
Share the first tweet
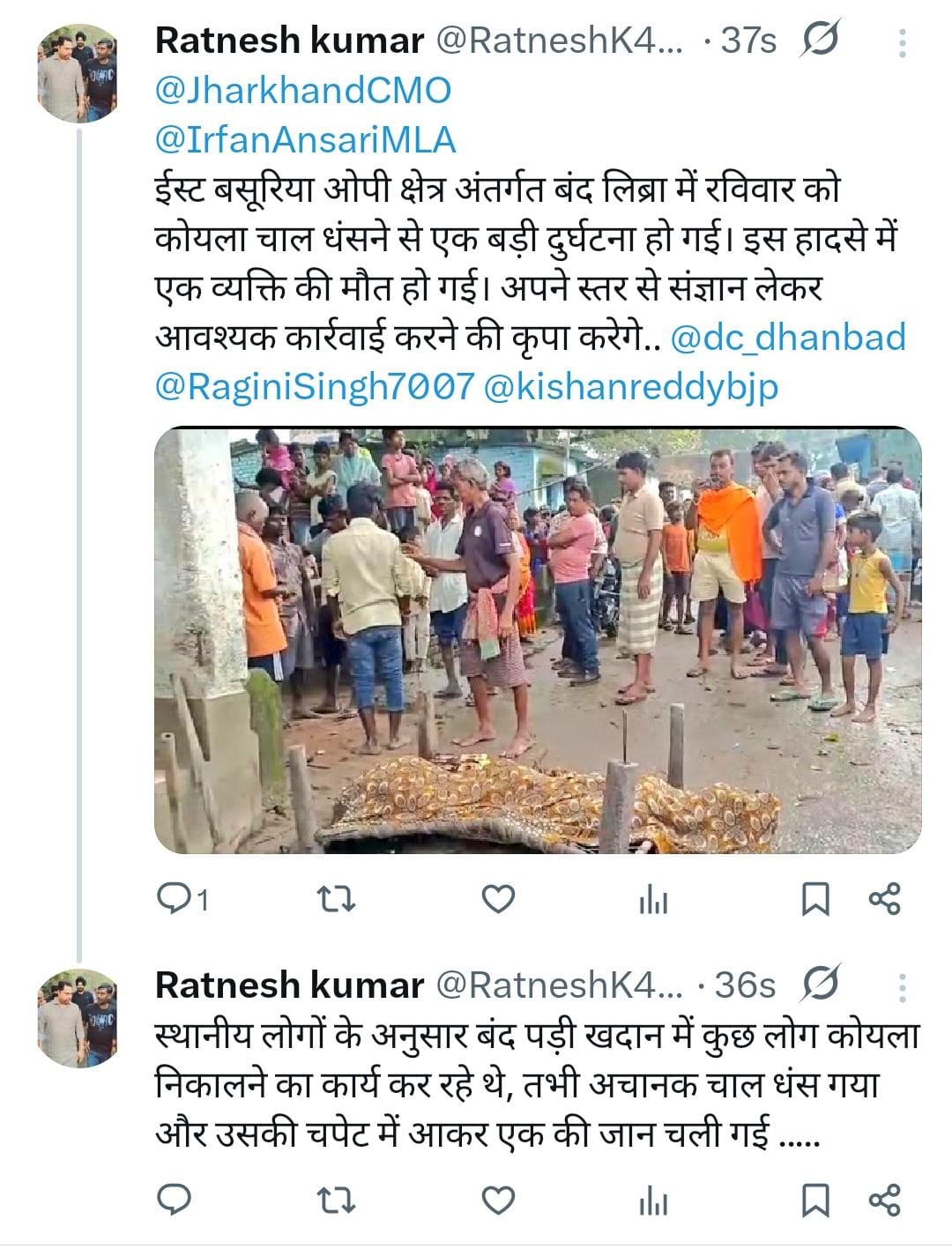click(884, 900)
